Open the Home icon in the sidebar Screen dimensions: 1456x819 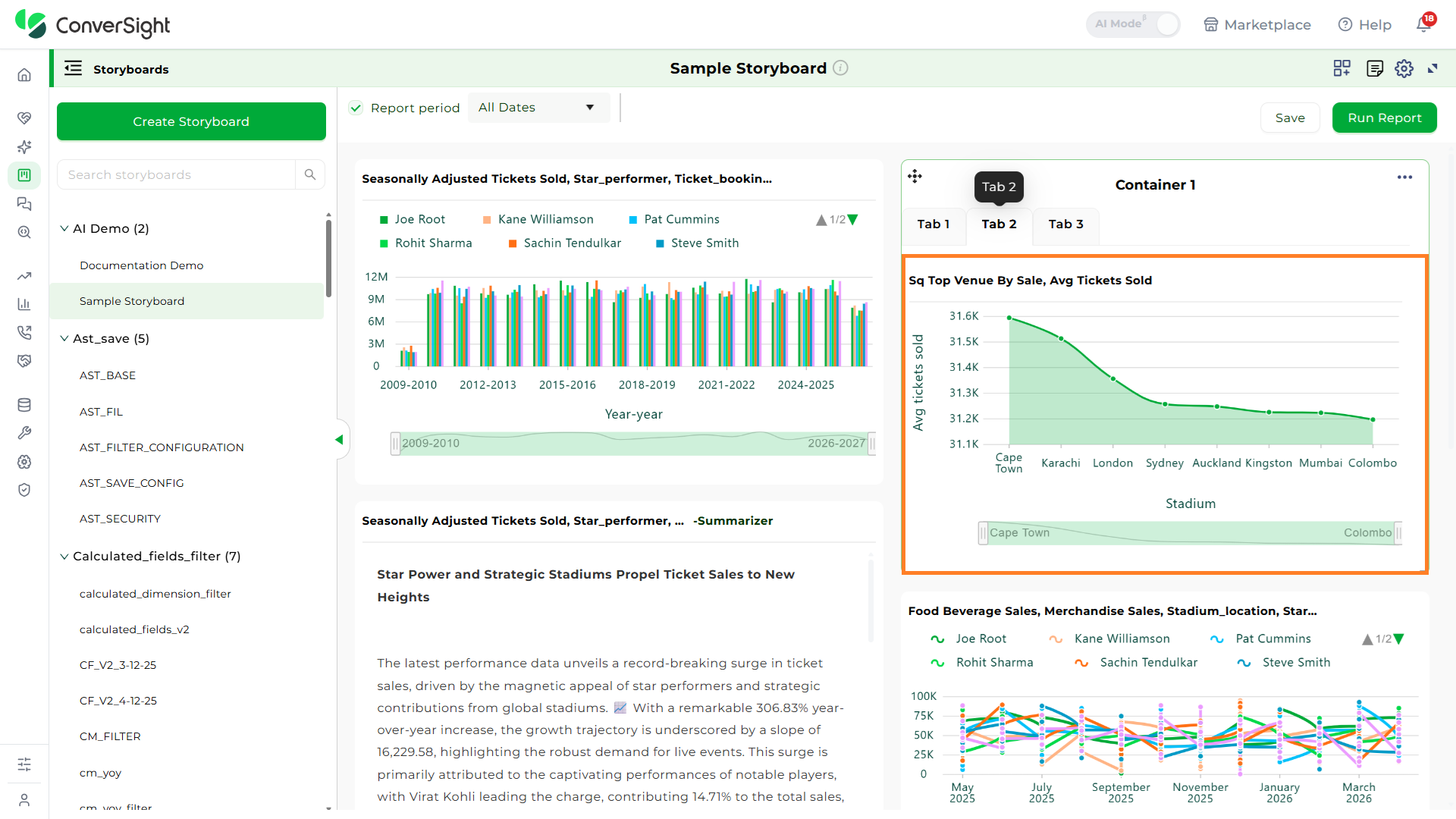point(24,74)
